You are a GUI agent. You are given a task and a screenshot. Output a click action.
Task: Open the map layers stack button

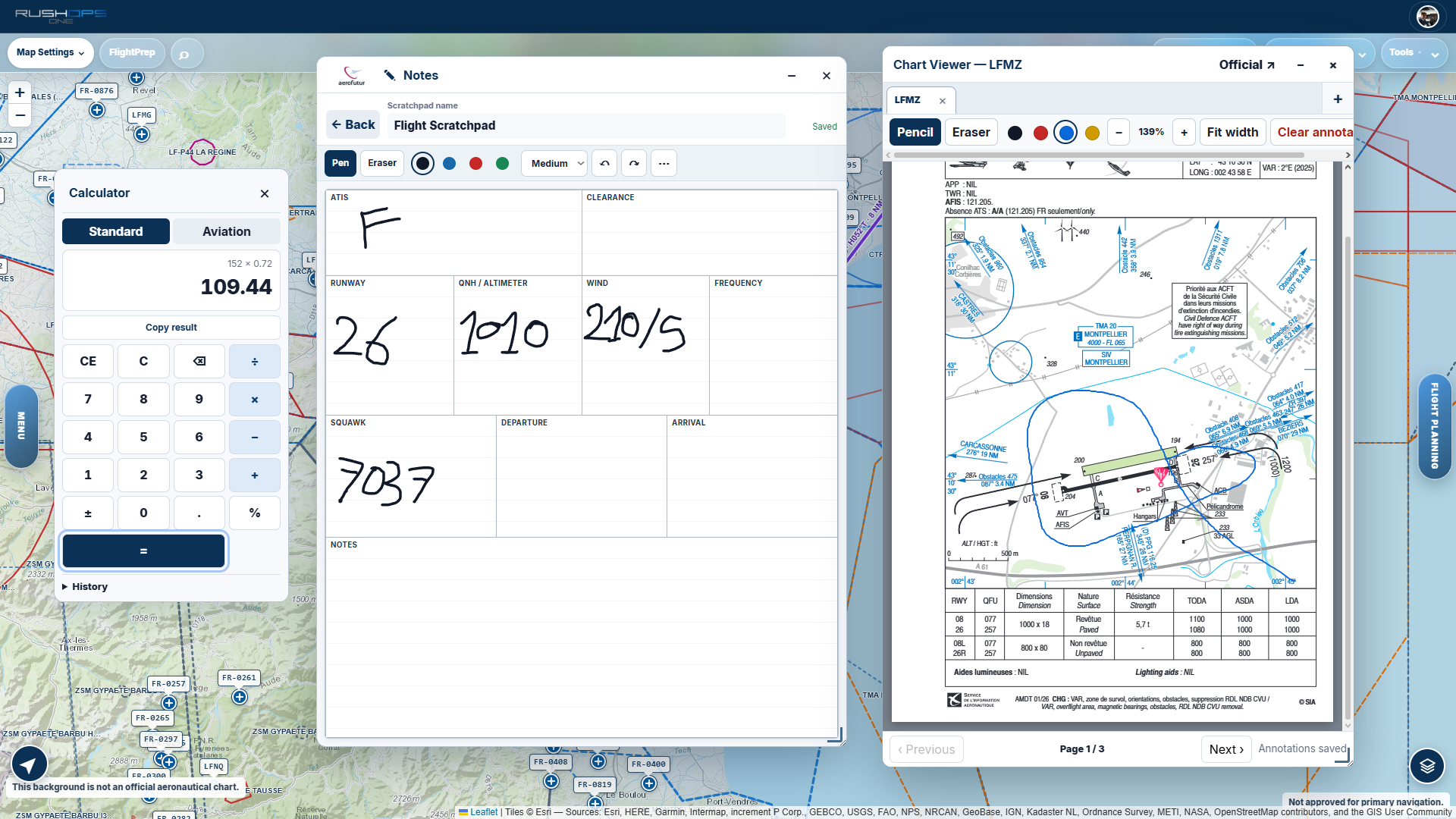coord(1427,766)
